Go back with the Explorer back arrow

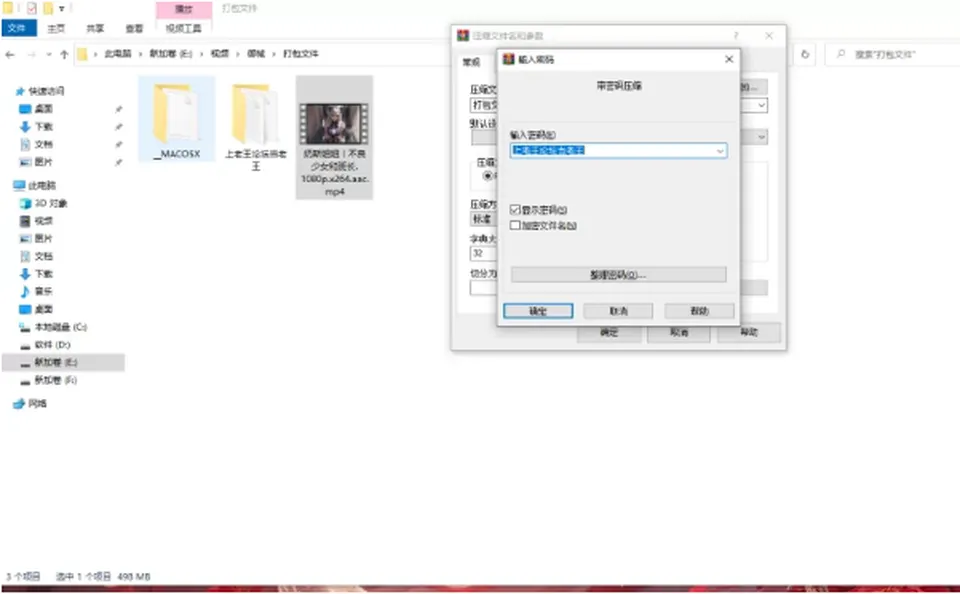pos(10,55)
